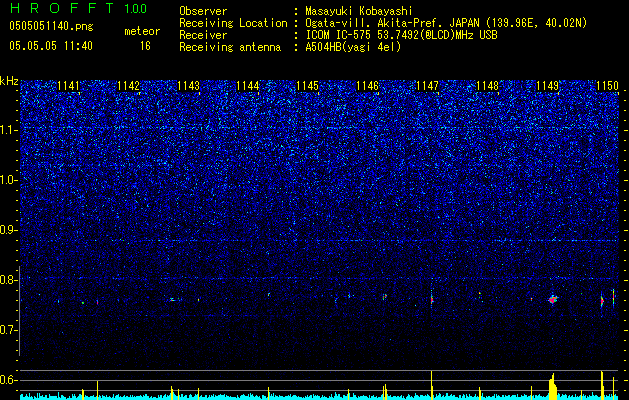Click the date stamp 05.05.05 11:40
This screenshot has height=400, width=629.
(51, 46)
